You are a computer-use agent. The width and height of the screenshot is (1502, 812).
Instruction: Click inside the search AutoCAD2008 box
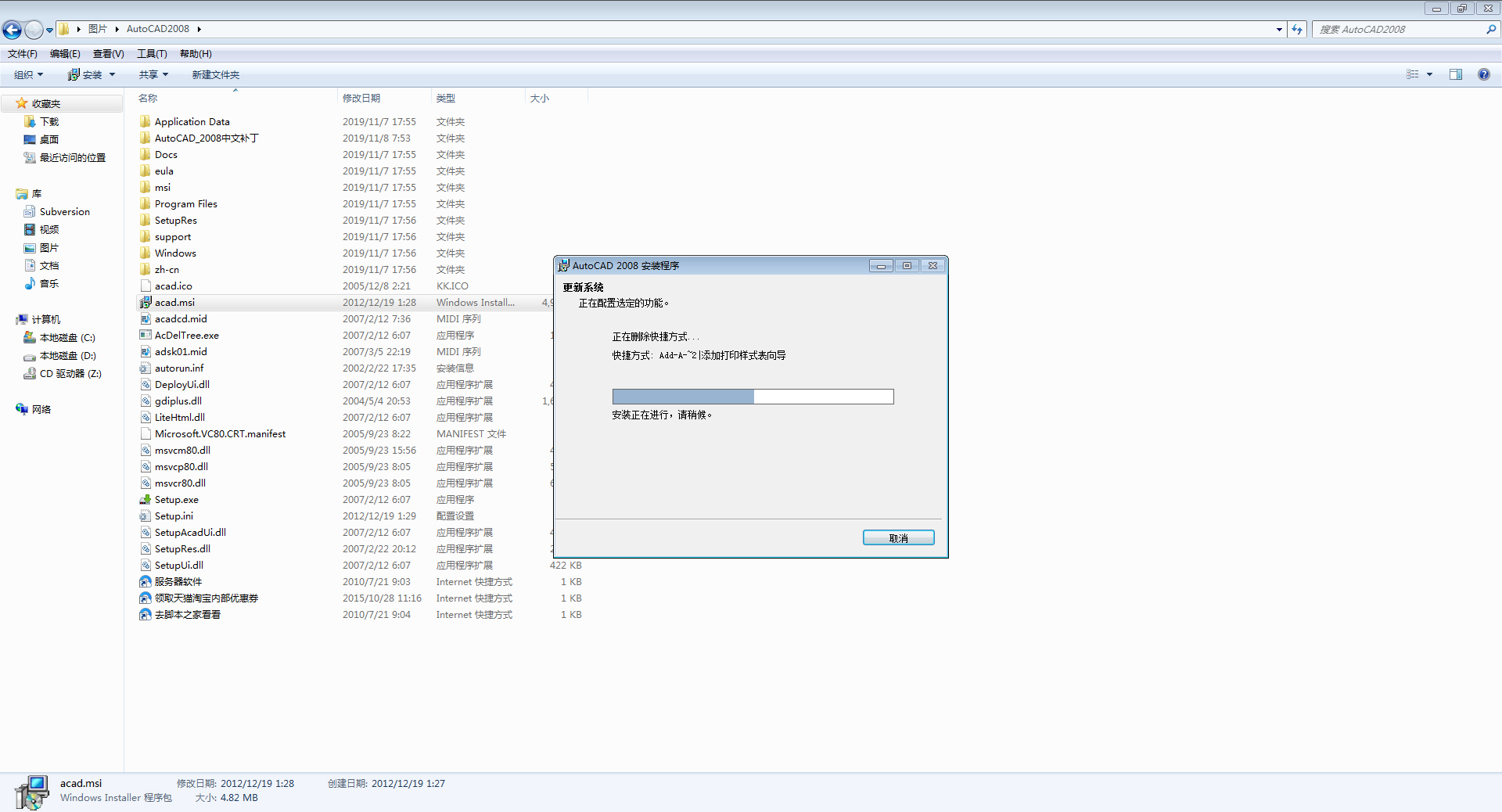(x=1400, y=29)
